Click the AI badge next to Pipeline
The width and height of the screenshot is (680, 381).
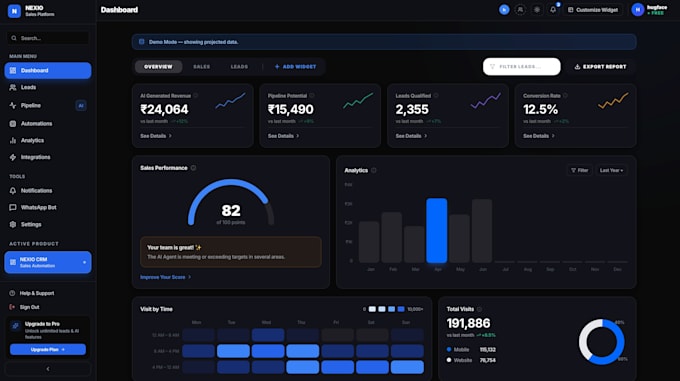coord(81,105)
